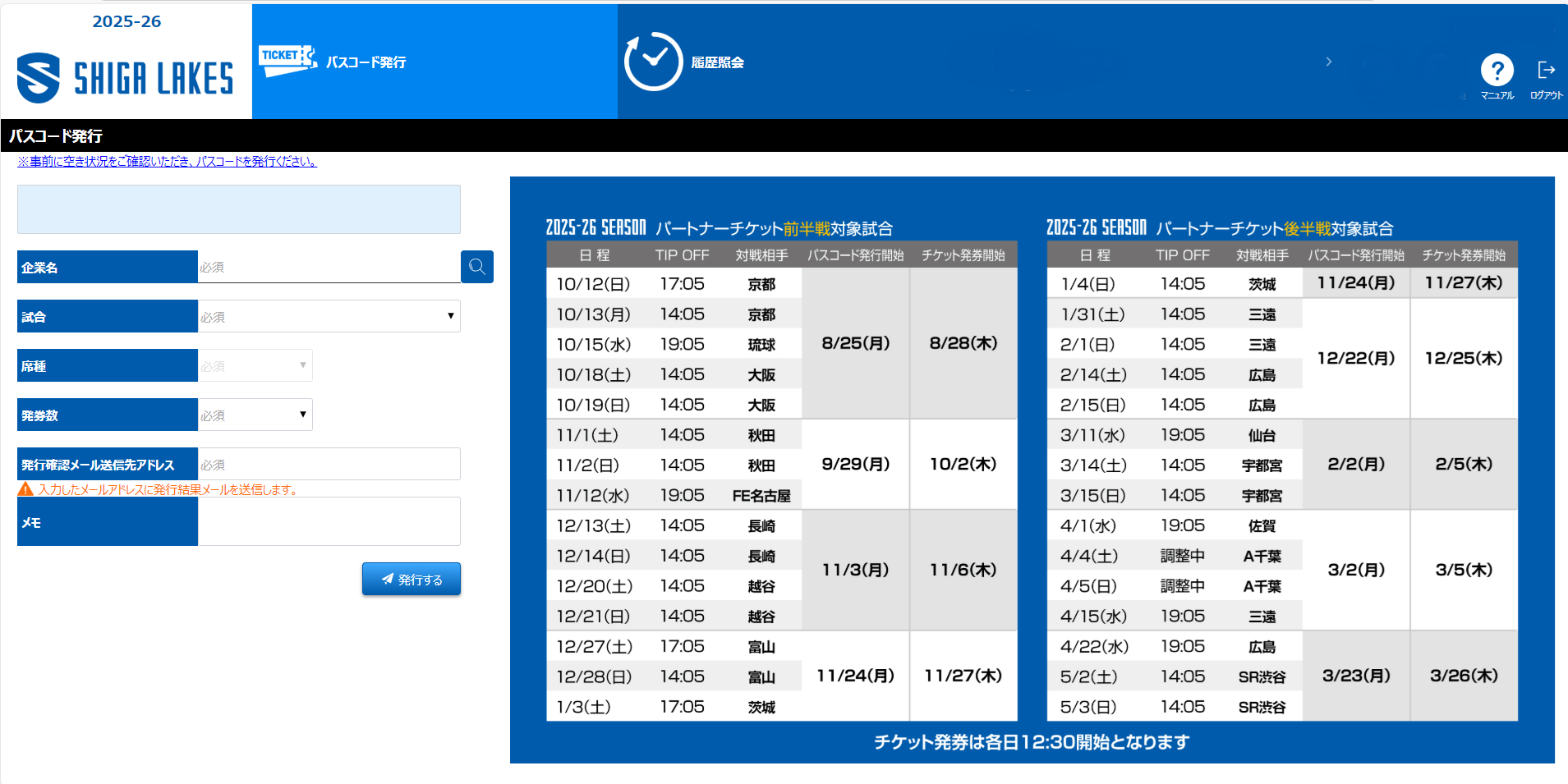Focus the 企業名 input field
The image size is (1568, 784).
click(329, 267)
